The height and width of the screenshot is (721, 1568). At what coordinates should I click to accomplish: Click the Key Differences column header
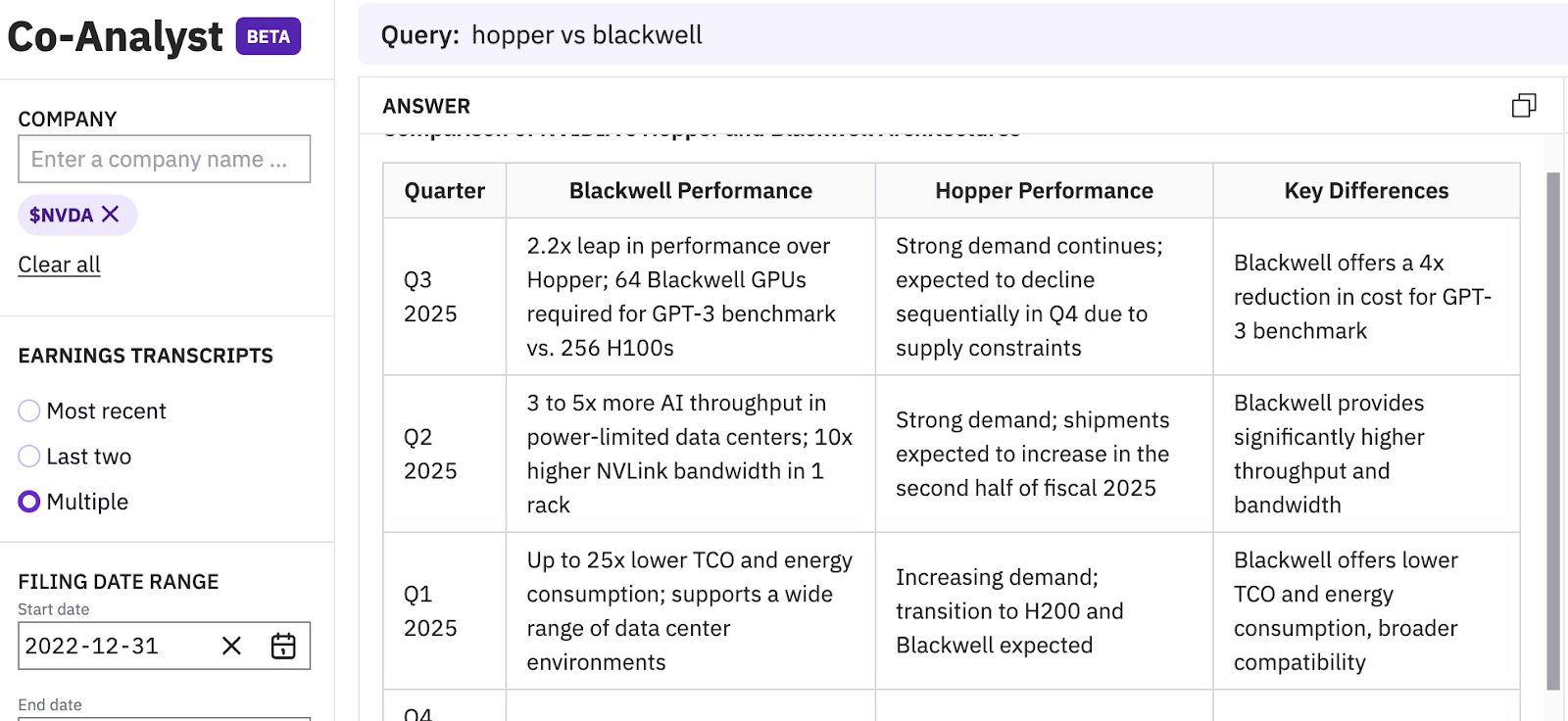(1366, 191)
